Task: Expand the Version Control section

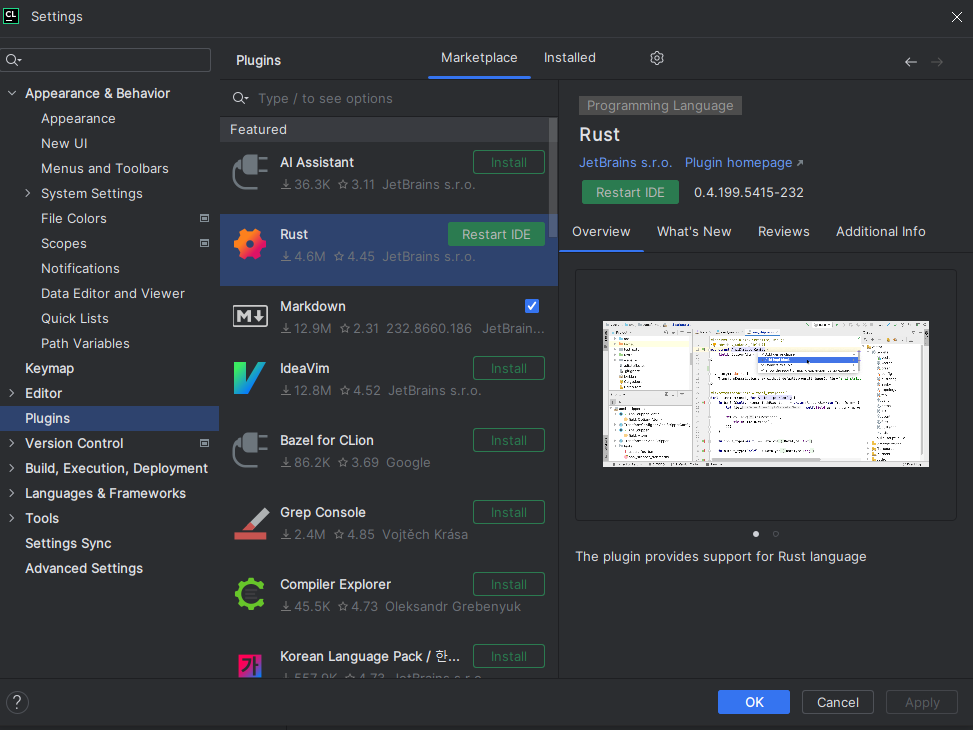Action: [x=12, y=443]
